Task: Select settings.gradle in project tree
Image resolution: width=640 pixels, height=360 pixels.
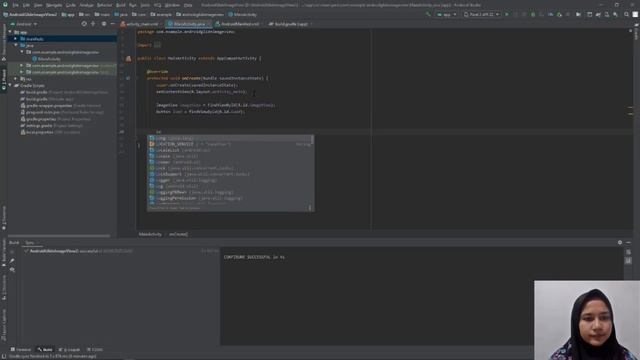Action: point(51,126)
